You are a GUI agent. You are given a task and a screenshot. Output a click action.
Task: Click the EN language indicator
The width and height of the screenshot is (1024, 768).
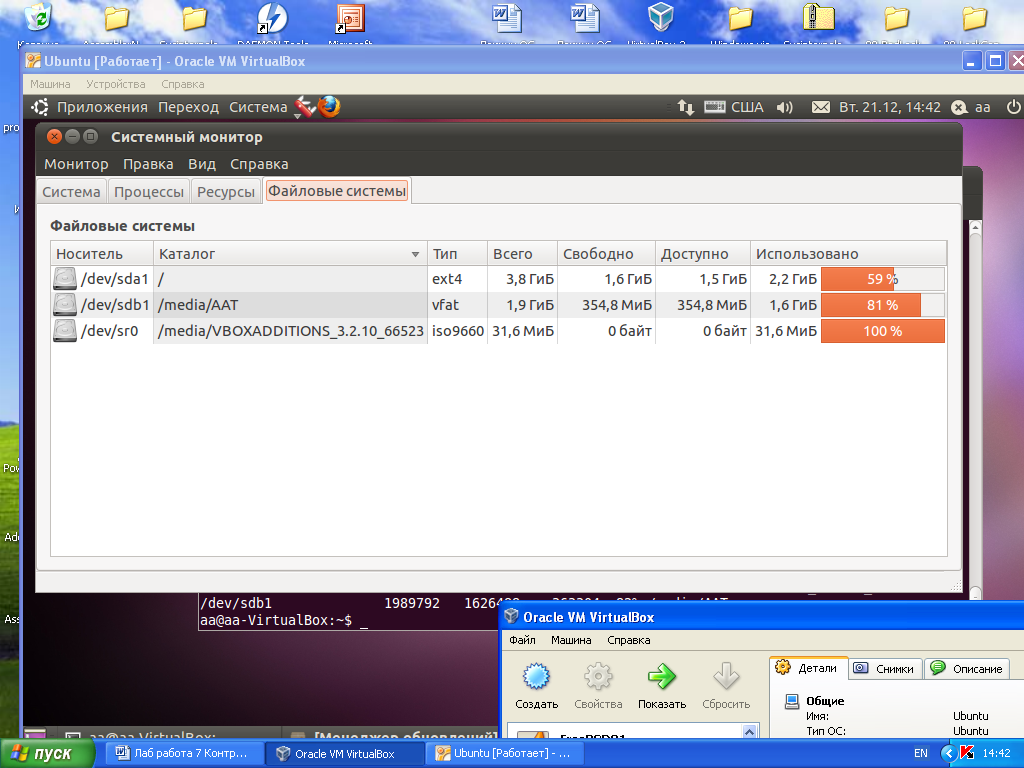pos(921,753)
